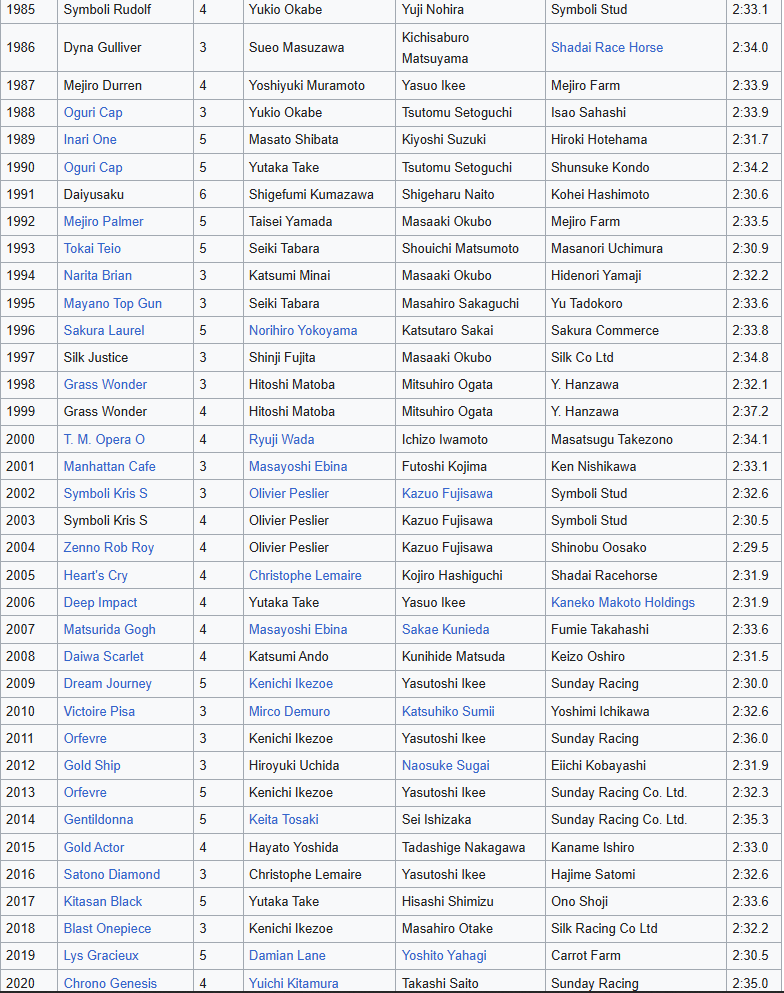784x993 pixels.
Task: Open the Gold Actor link
Action: [94, 847]
